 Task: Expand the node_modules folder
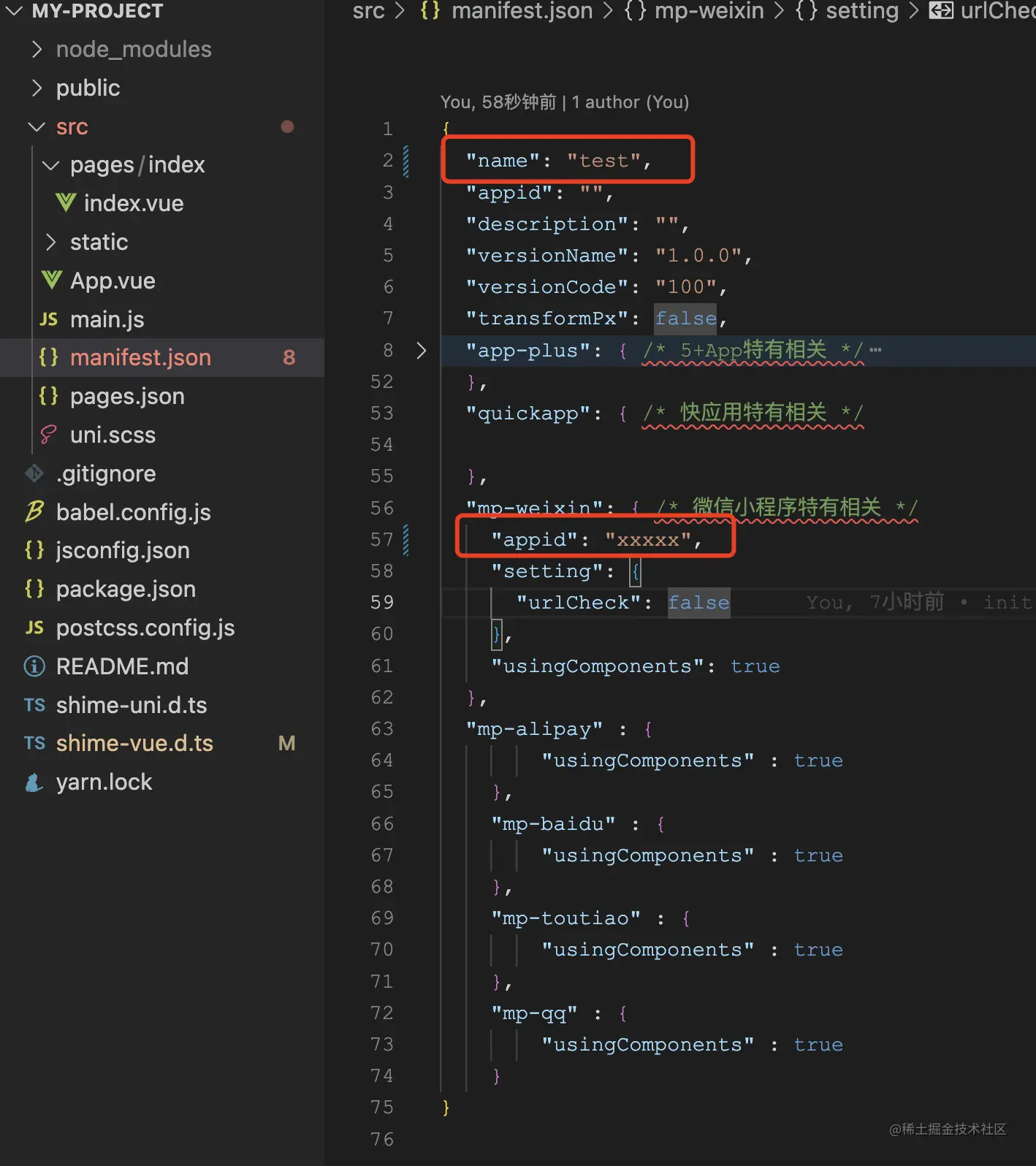pyautogui.click(x=37, y=49)
